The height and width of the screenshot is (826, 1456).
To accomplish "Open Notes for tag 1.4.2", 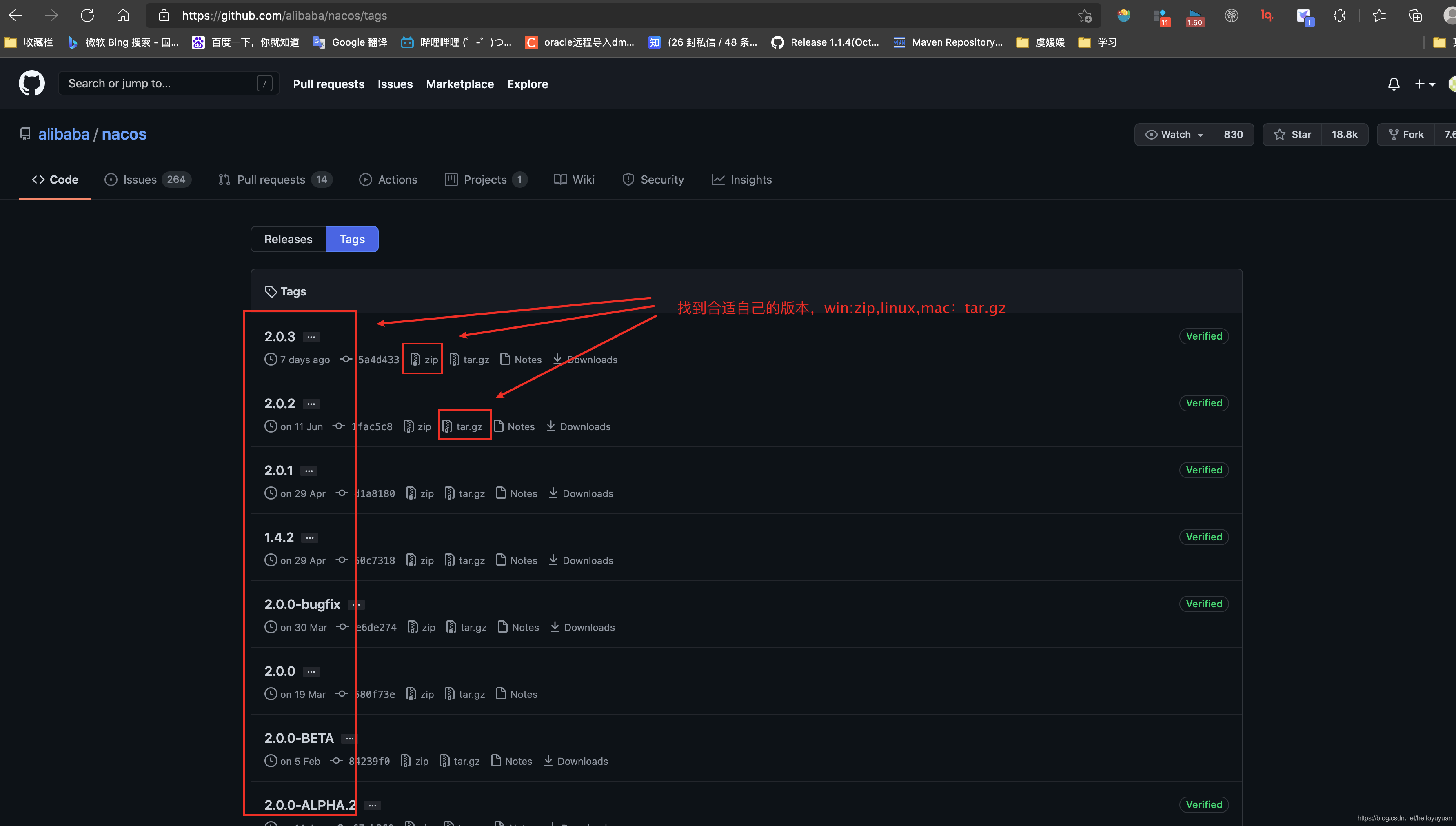I will [x=517, y=560].
